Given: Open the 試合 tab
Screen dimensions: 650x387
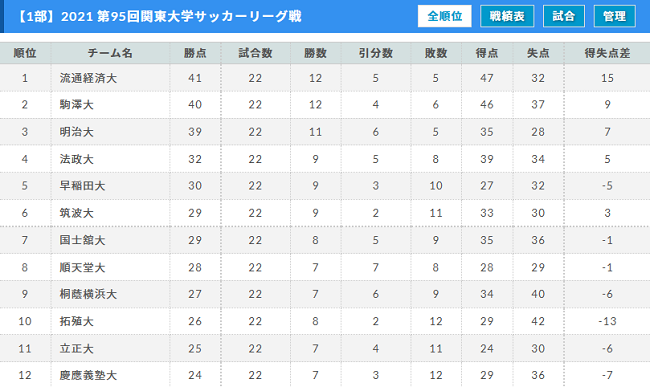Looking at the screenshot, I should pos(564,16).
